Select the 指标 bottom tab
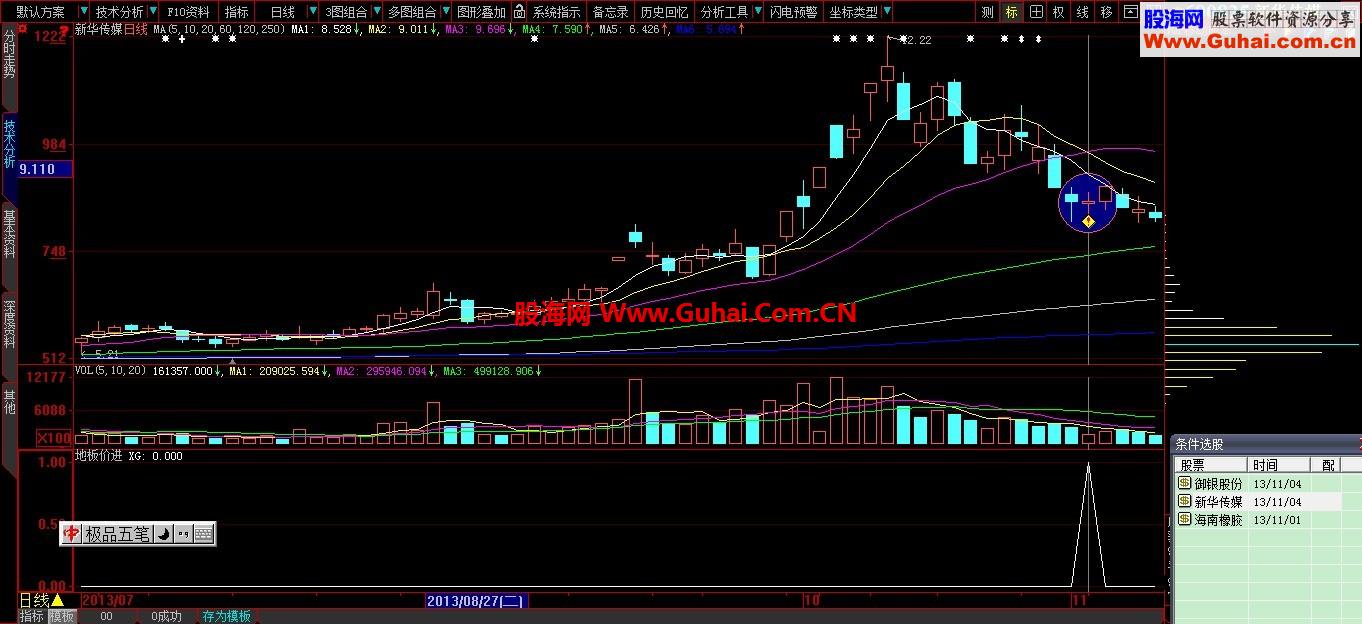This screenshot has width=1362, height=624. click(32, 616)
